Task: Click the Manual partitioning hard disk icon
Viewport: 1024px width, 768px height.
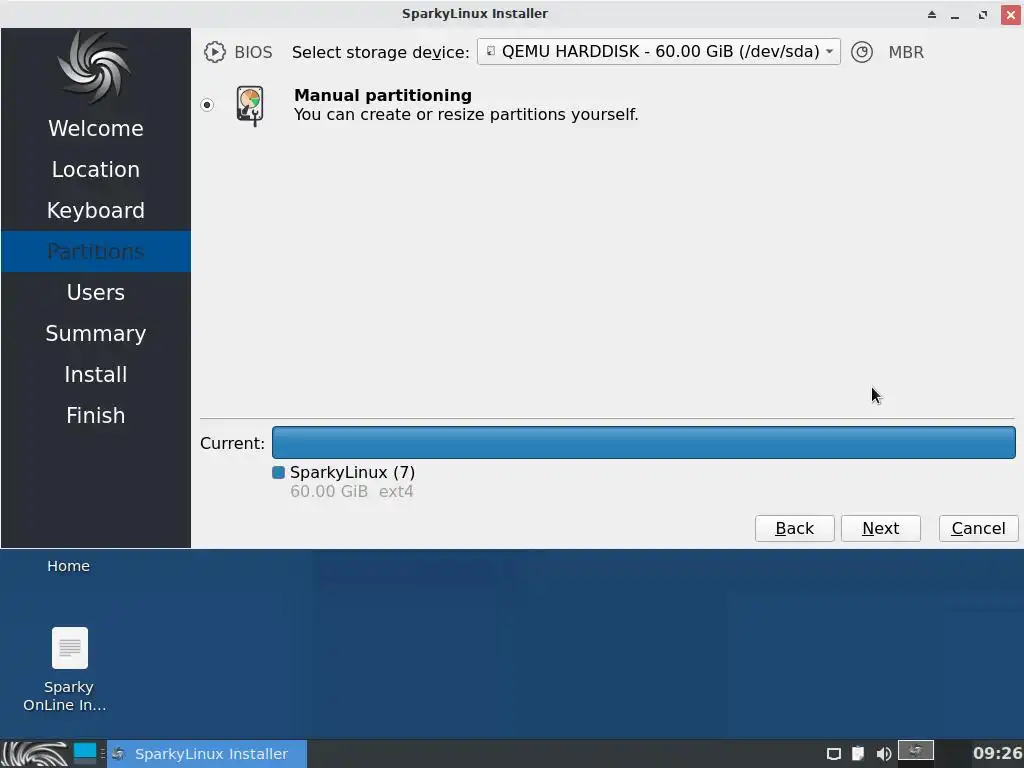Action: coord(250,105)
